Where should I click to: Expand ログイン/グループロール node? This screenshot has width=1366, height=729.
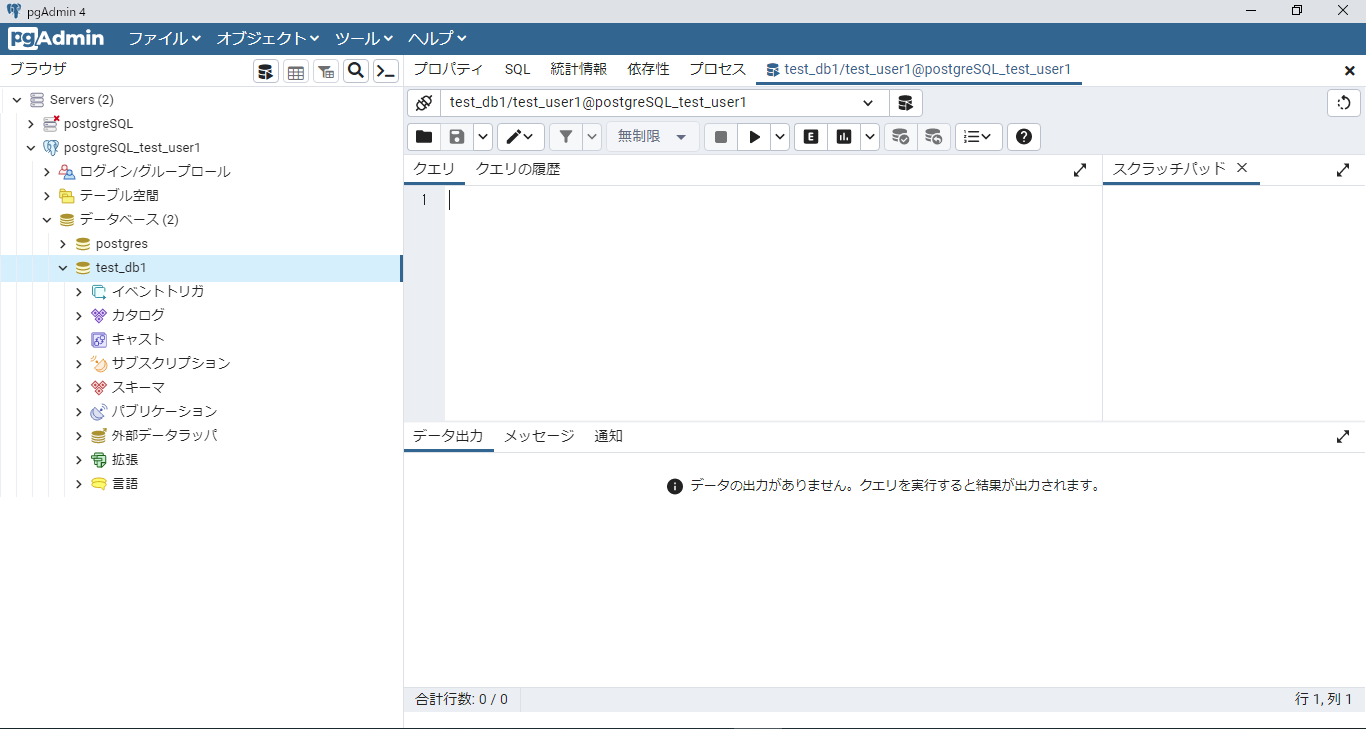47,172
